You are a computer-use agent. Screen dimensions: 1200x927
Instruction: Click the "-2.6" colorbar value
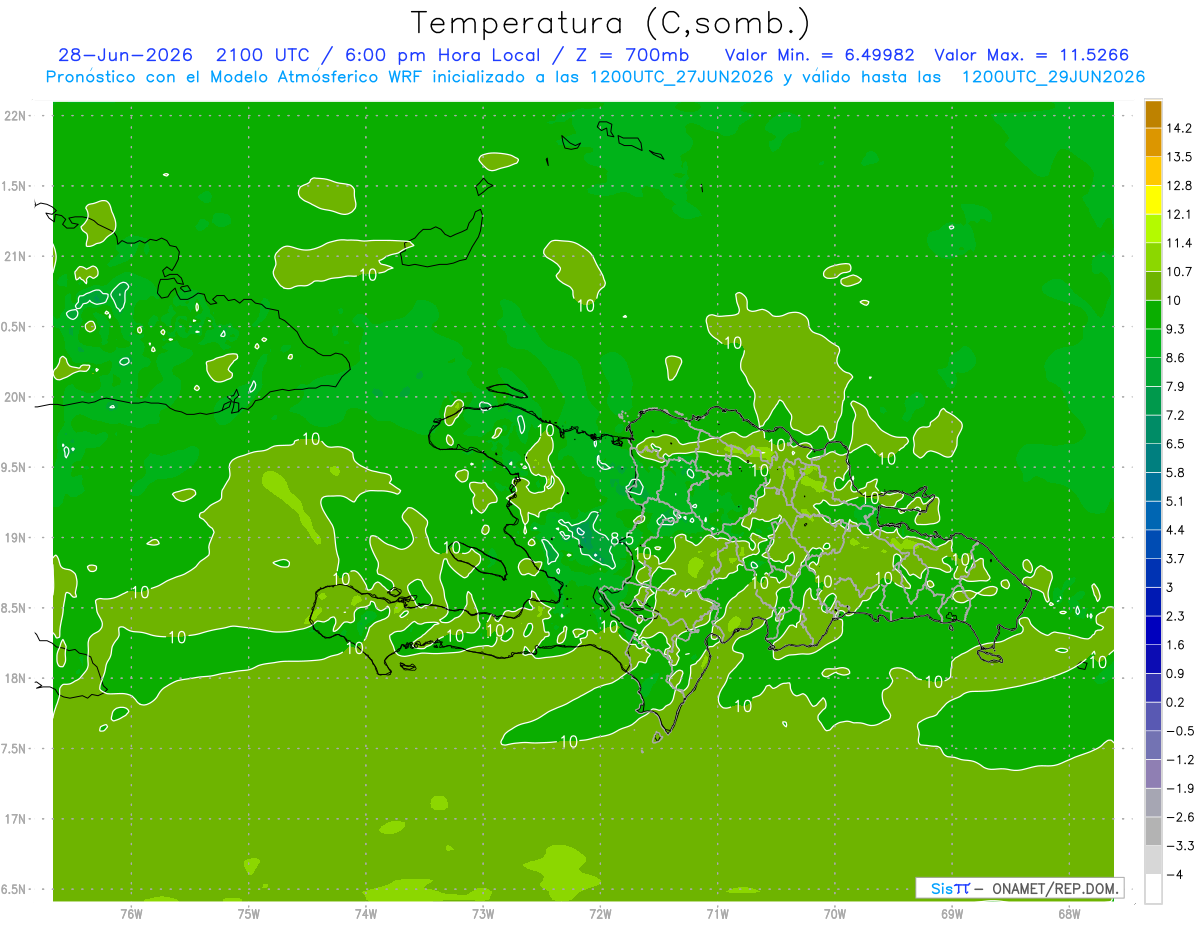1178,817
